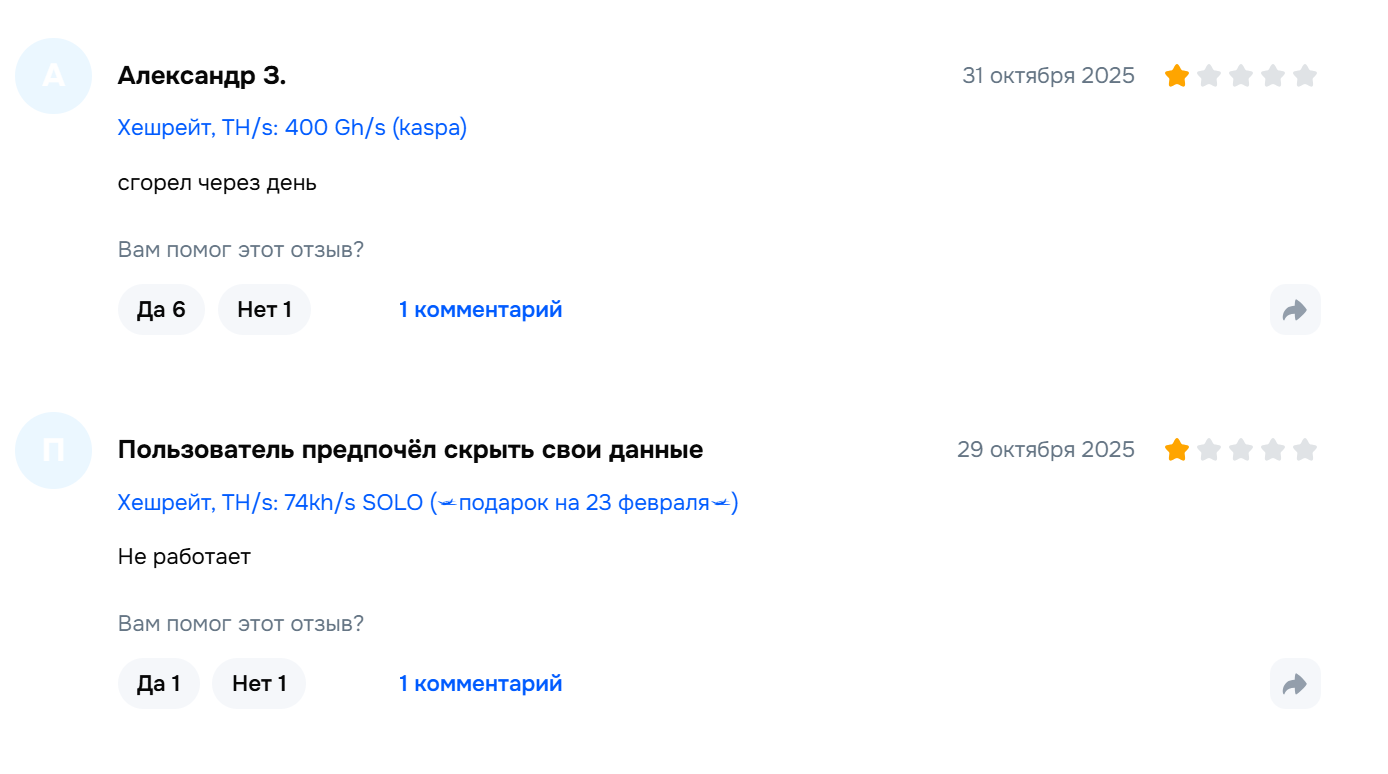
Task: Click the 31 октября 2025 review date
Action: pos(1048,76)
